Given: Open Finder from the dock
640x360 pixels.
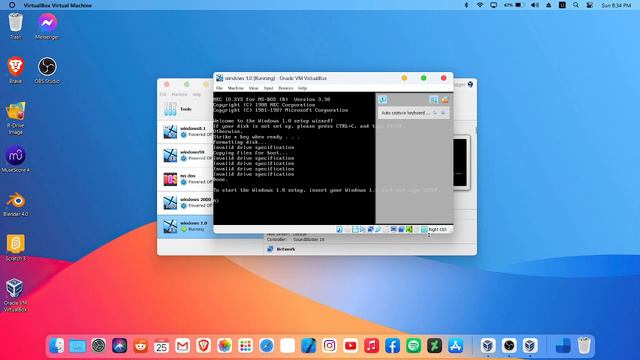Looking at the screenshot, I should pos(57,346).
